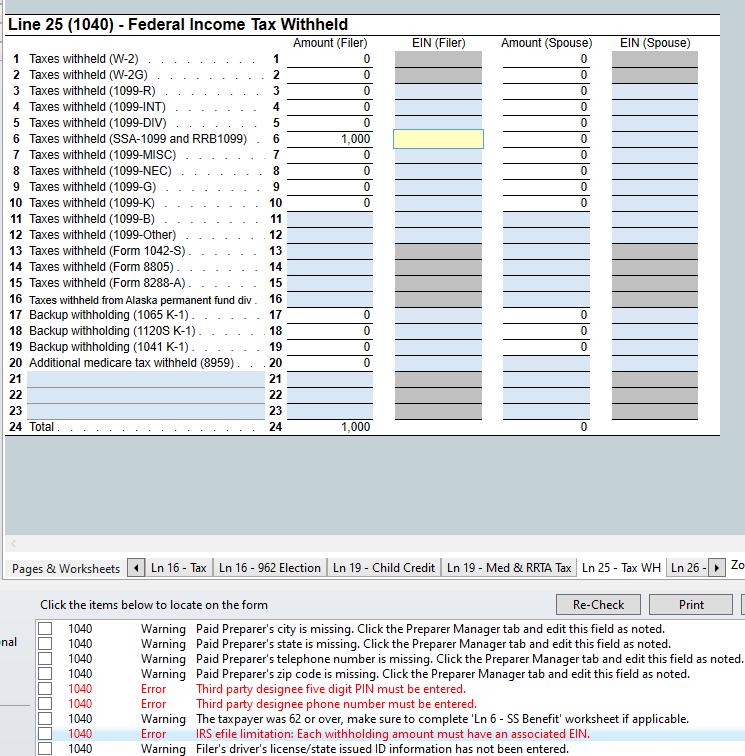Edit Amount (Filer) for SSA-1099 line 6
Image resolution: width=745 pixels, height=756 pixels.
pos(330,139)
